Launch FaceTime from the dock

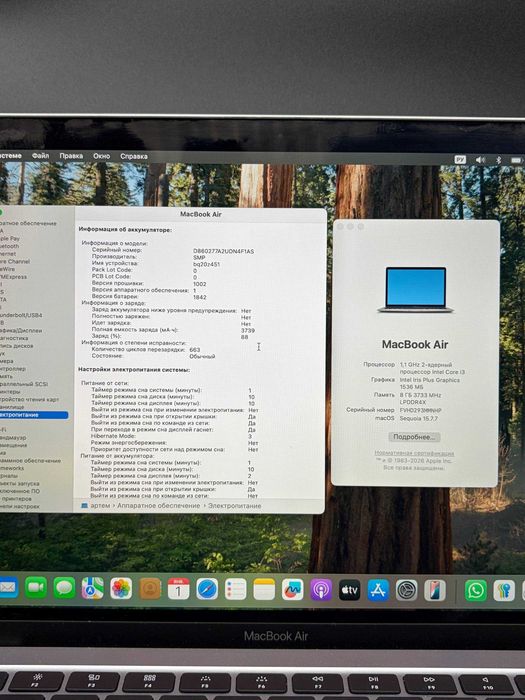pos(36,588)
